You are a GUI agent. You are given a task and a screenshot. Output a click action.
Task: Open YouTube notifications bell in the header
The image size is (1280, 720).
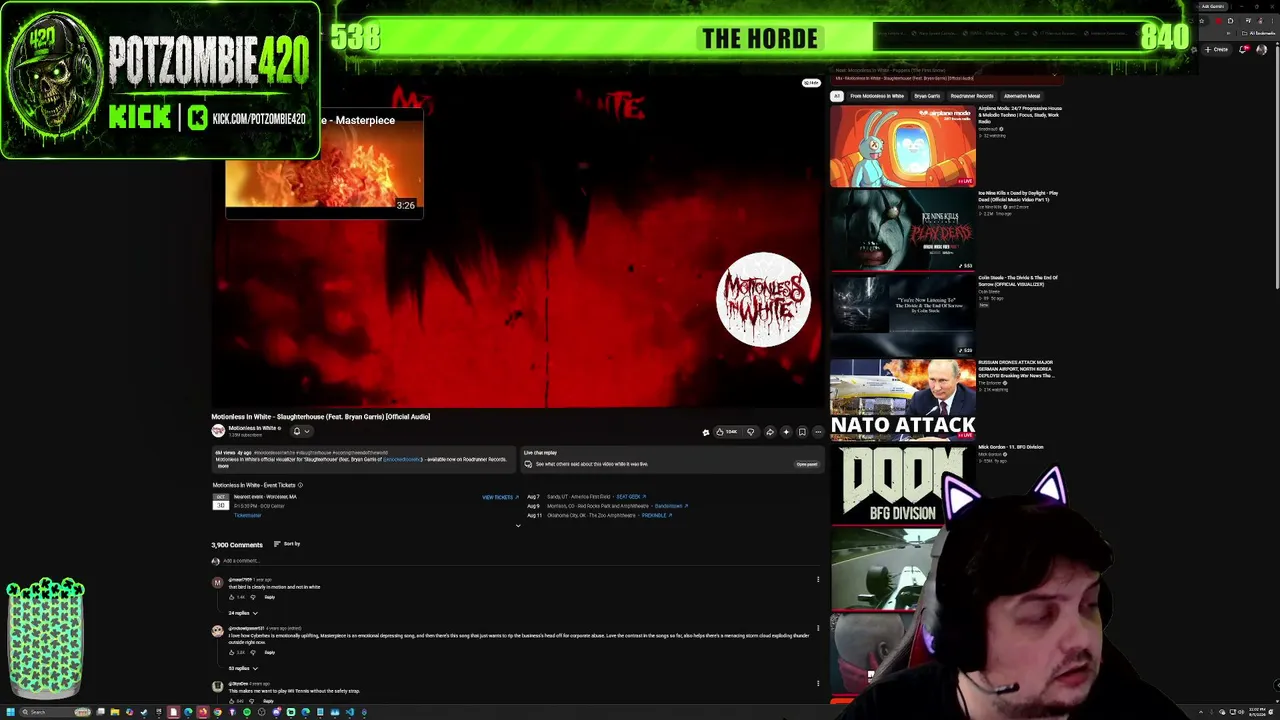(1243, 49)
